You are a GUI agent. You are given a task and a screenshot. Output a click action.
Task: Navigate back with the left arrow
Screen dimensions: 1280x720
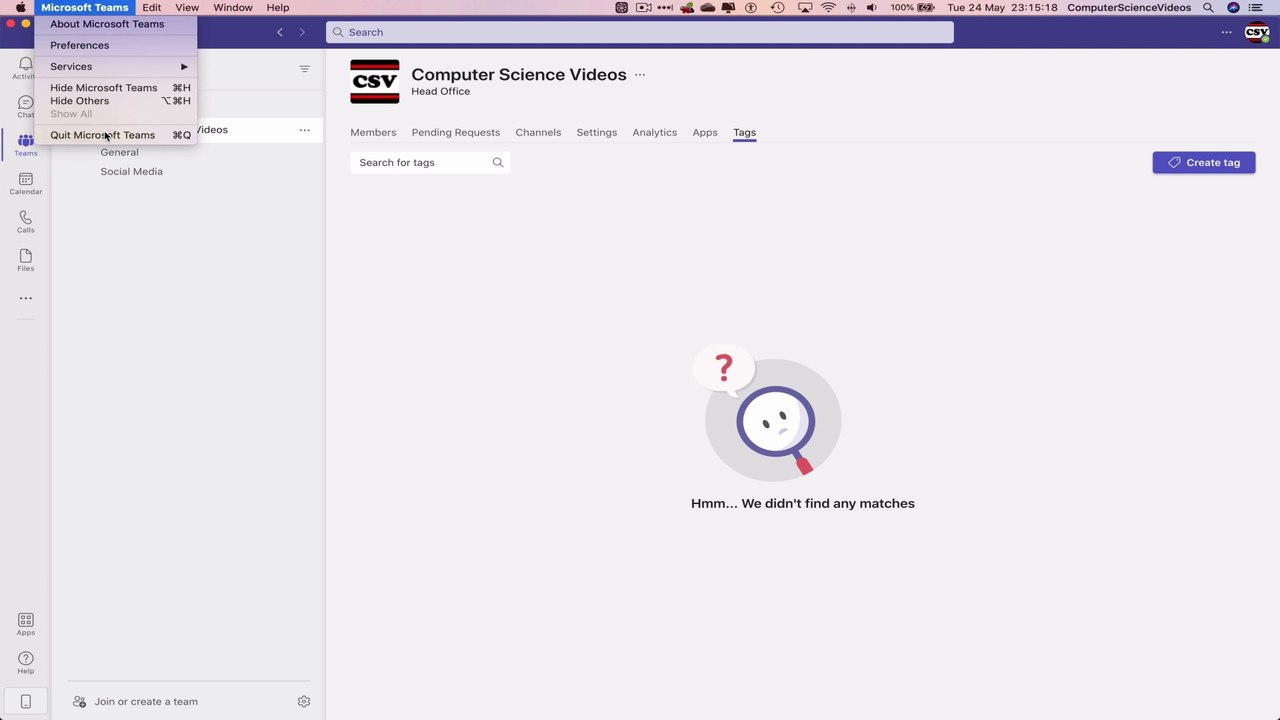(x=280, y=32)
